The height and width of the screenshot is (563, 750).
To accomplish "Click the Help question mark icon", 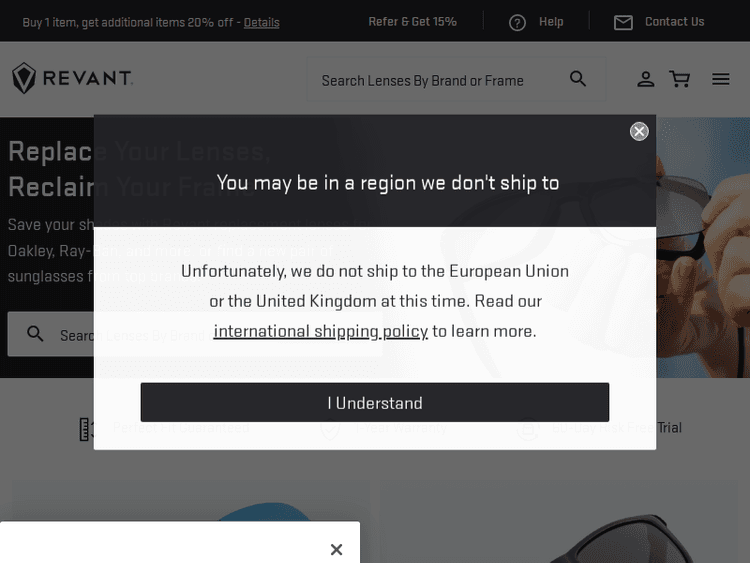I will click(517, 22).
